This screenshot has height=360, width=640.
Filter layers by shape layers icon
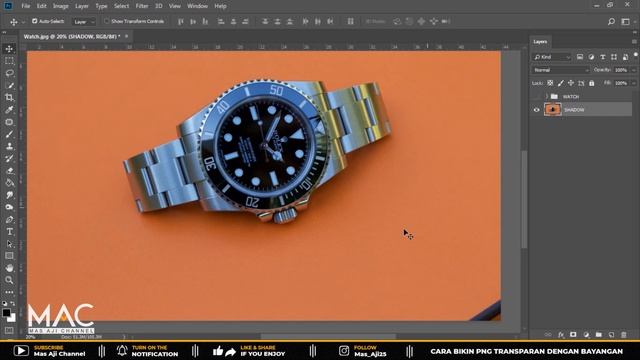click(614, 57)
